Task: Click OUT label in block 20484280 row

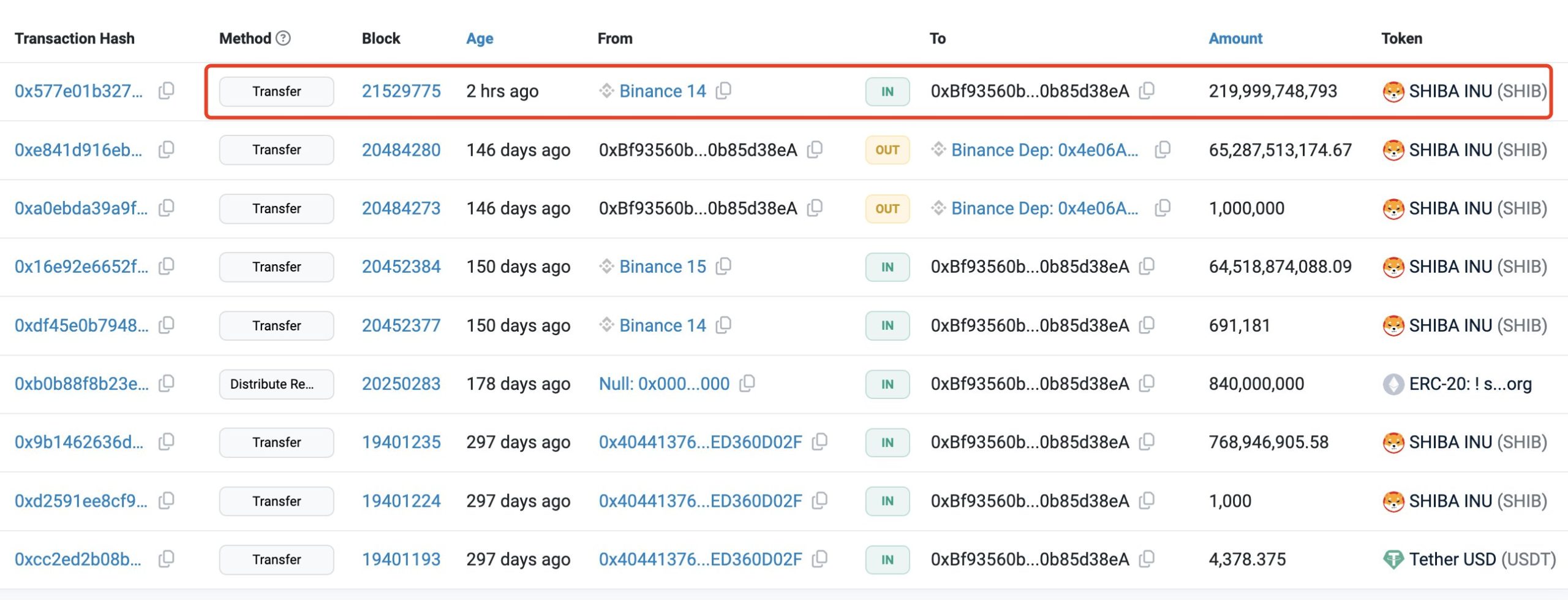Action: coord(887,150)
